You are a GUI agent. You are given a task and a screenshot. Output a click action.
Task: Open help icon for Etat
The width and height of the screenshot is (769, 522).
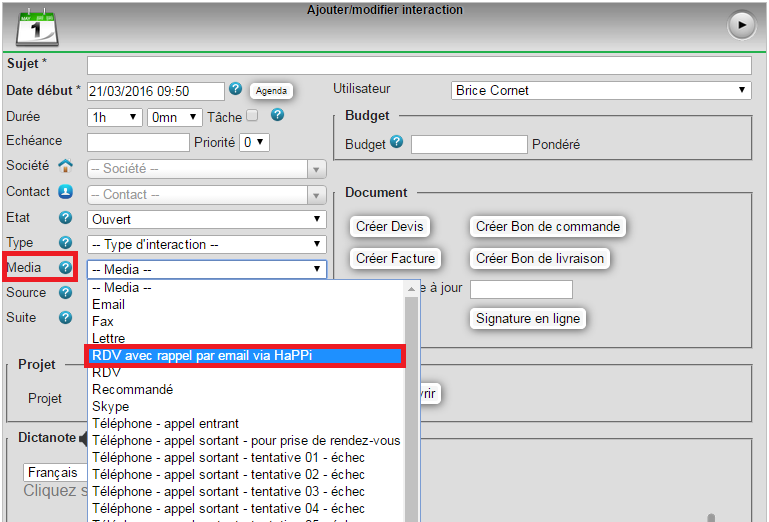(65, 217)
